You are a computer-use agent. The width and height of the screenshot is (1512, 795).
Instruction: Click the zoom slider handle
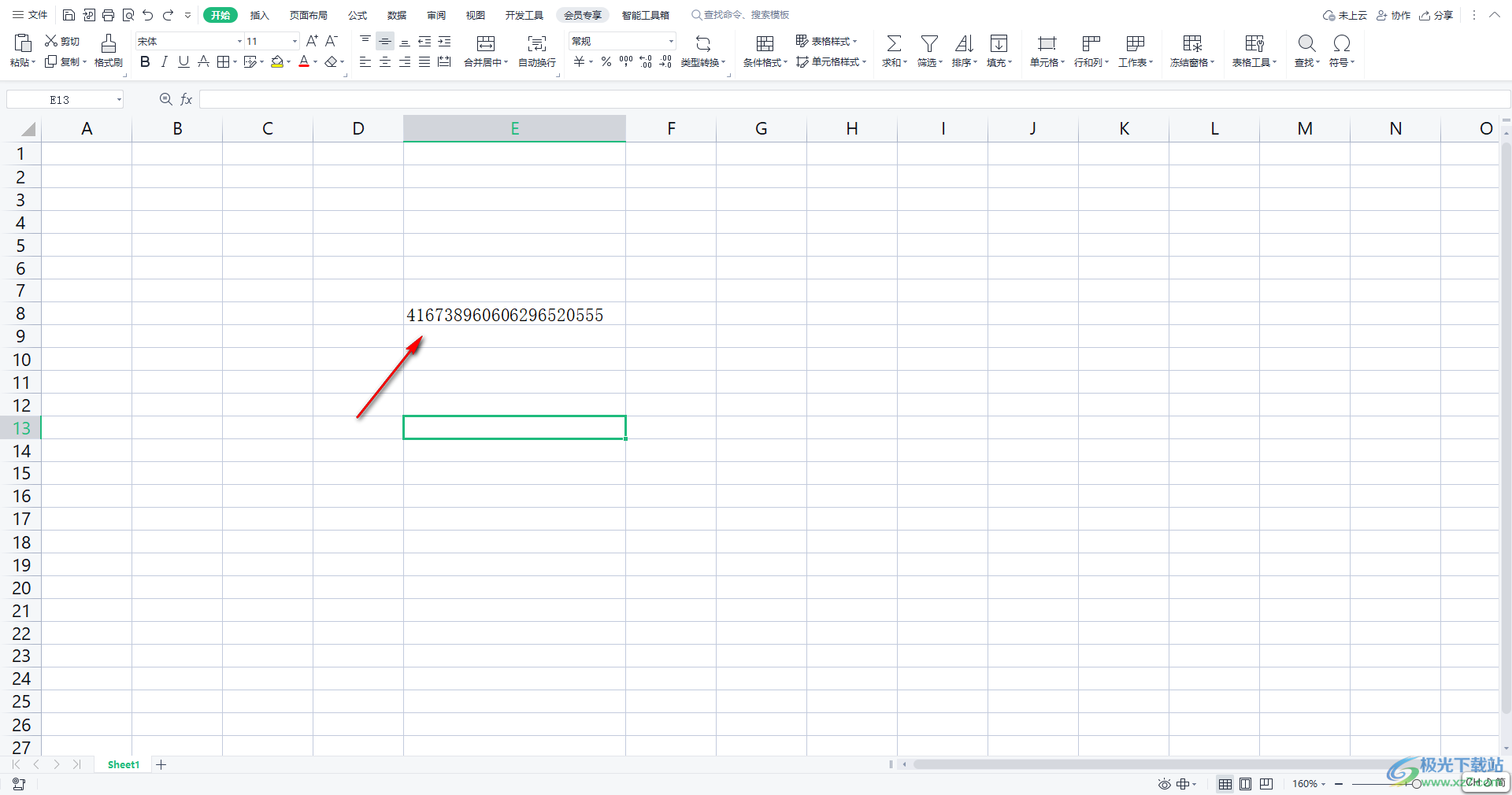1416,784
